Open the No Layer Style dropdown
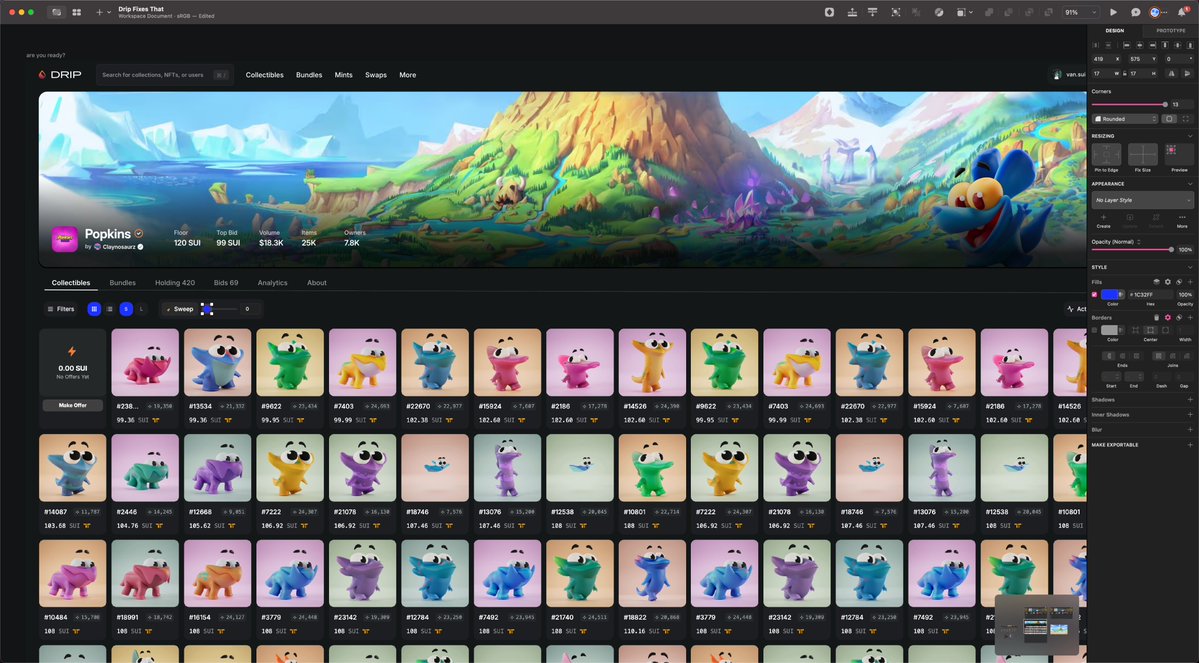1199x663 pixels. coord(1142,200)
